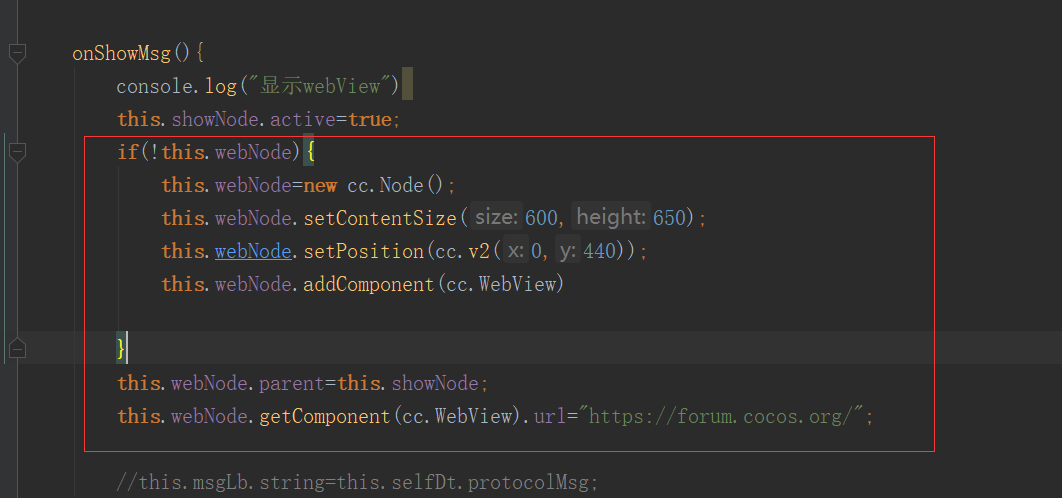Image resolution: width=1062 pixels, height=498 pixels.
Task: Collapse the onShowMsg function fold marker
Action: pyautogui.click(x=17, y=53)
